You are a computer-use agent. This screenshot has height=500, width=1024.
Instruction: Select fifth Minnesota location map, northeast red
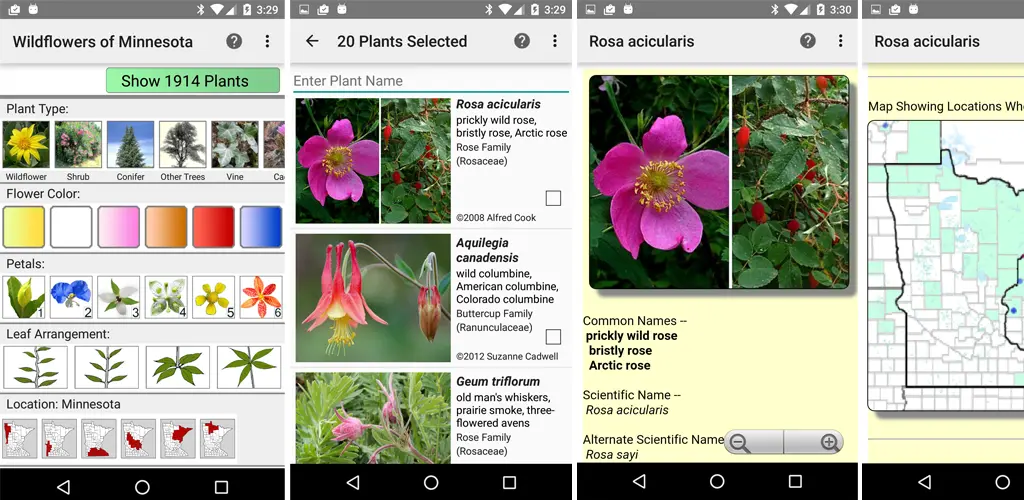[178, 439]
